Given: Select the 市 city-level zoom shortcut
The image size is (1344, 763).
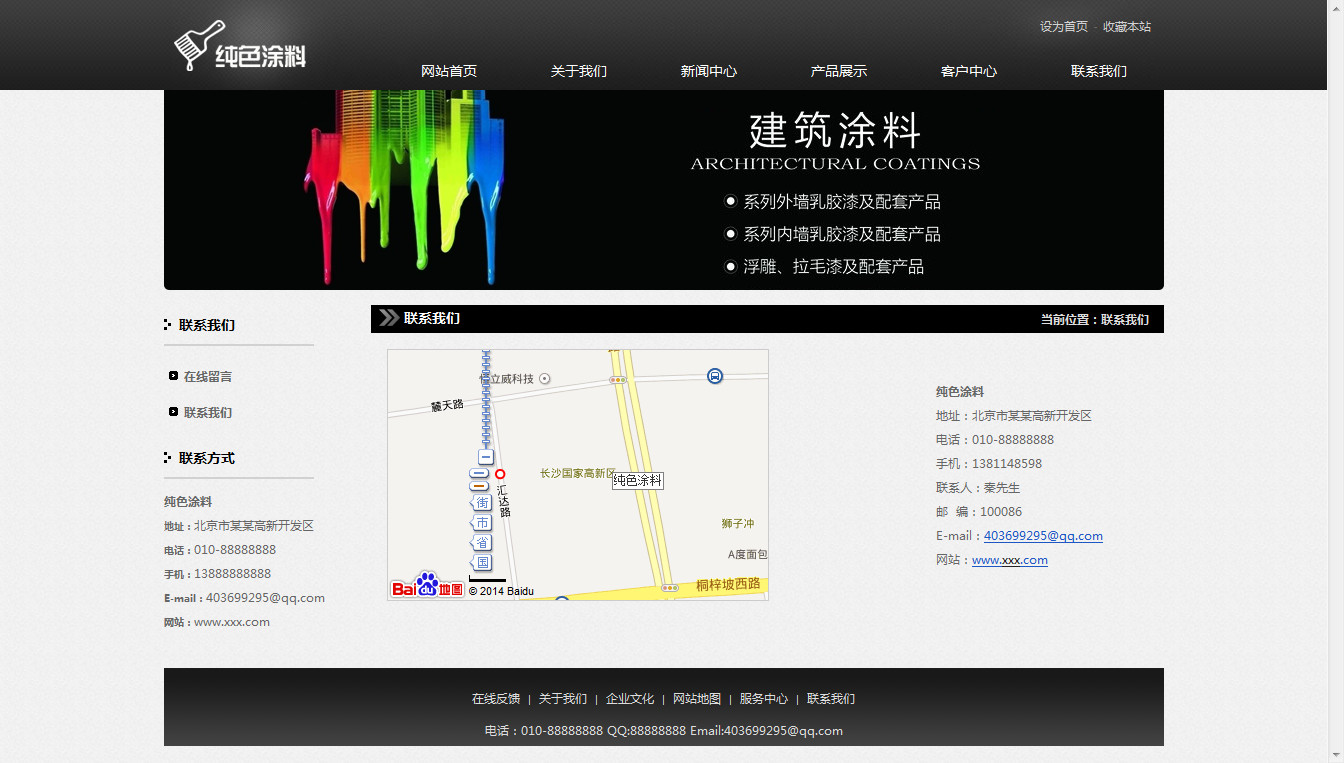Looking at the screenshot, I should pos(482,522).
